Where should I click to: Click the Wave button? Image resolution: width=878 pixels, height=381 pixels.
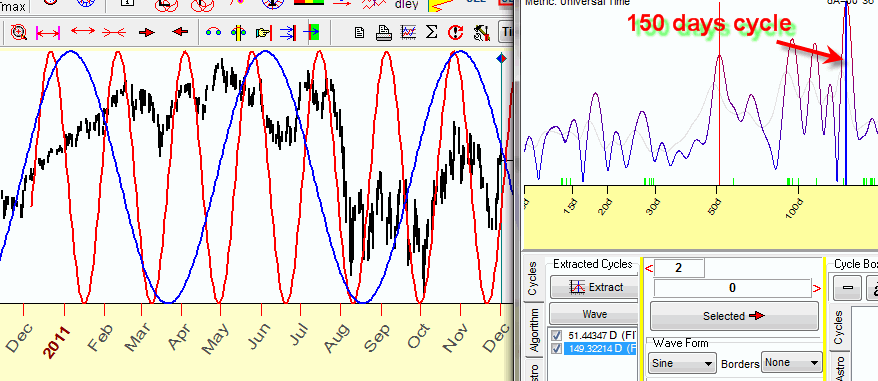595,314
